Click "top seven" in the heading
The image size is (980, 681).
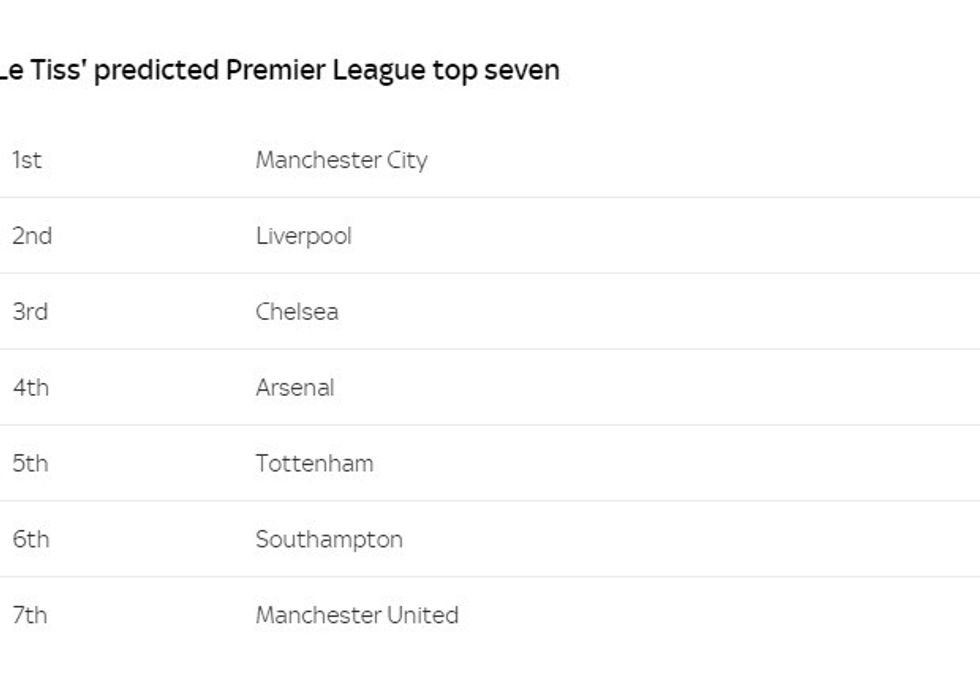496,71
